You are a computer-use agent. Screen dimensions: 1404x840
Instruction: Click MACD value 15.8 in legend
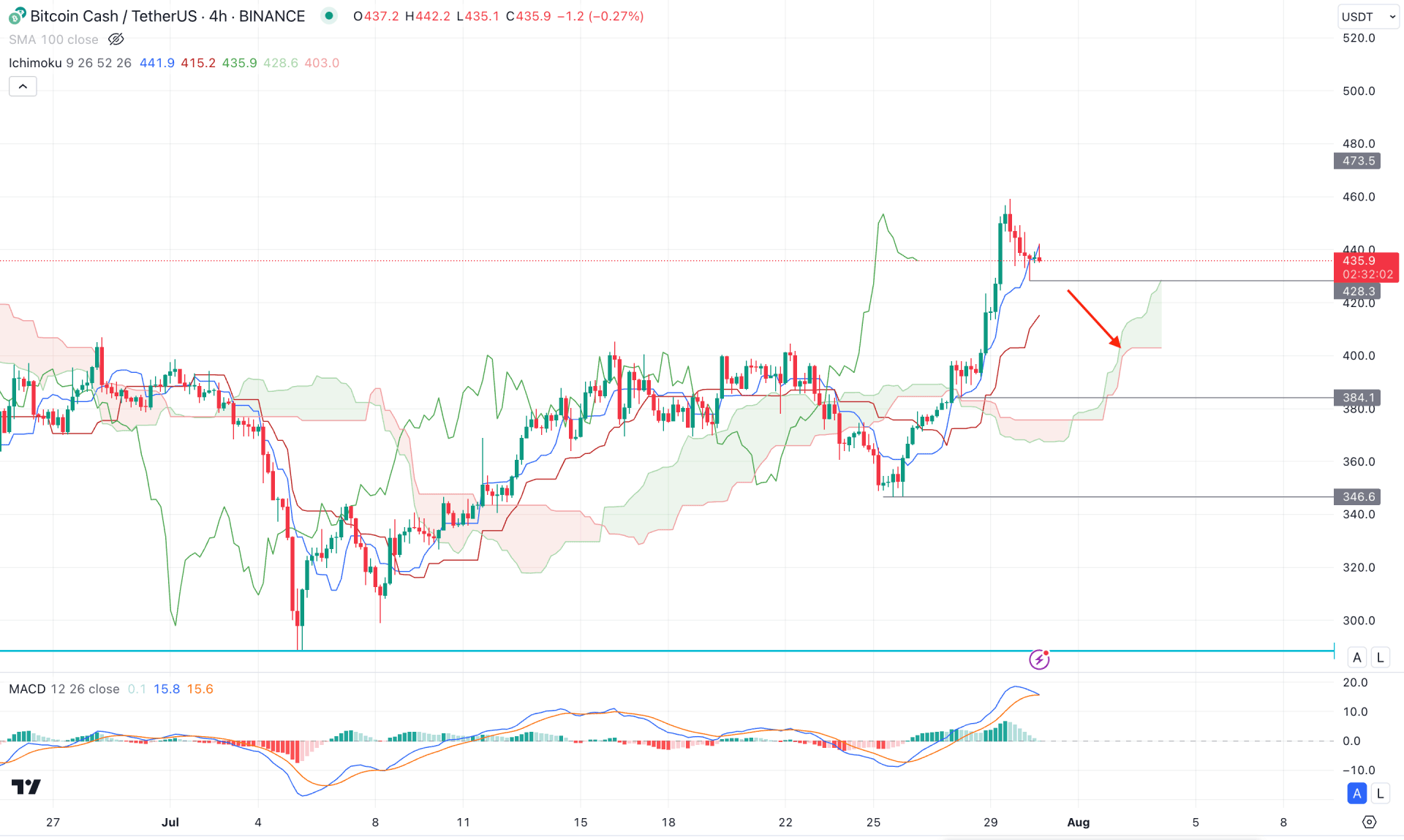tap(167, 689)
